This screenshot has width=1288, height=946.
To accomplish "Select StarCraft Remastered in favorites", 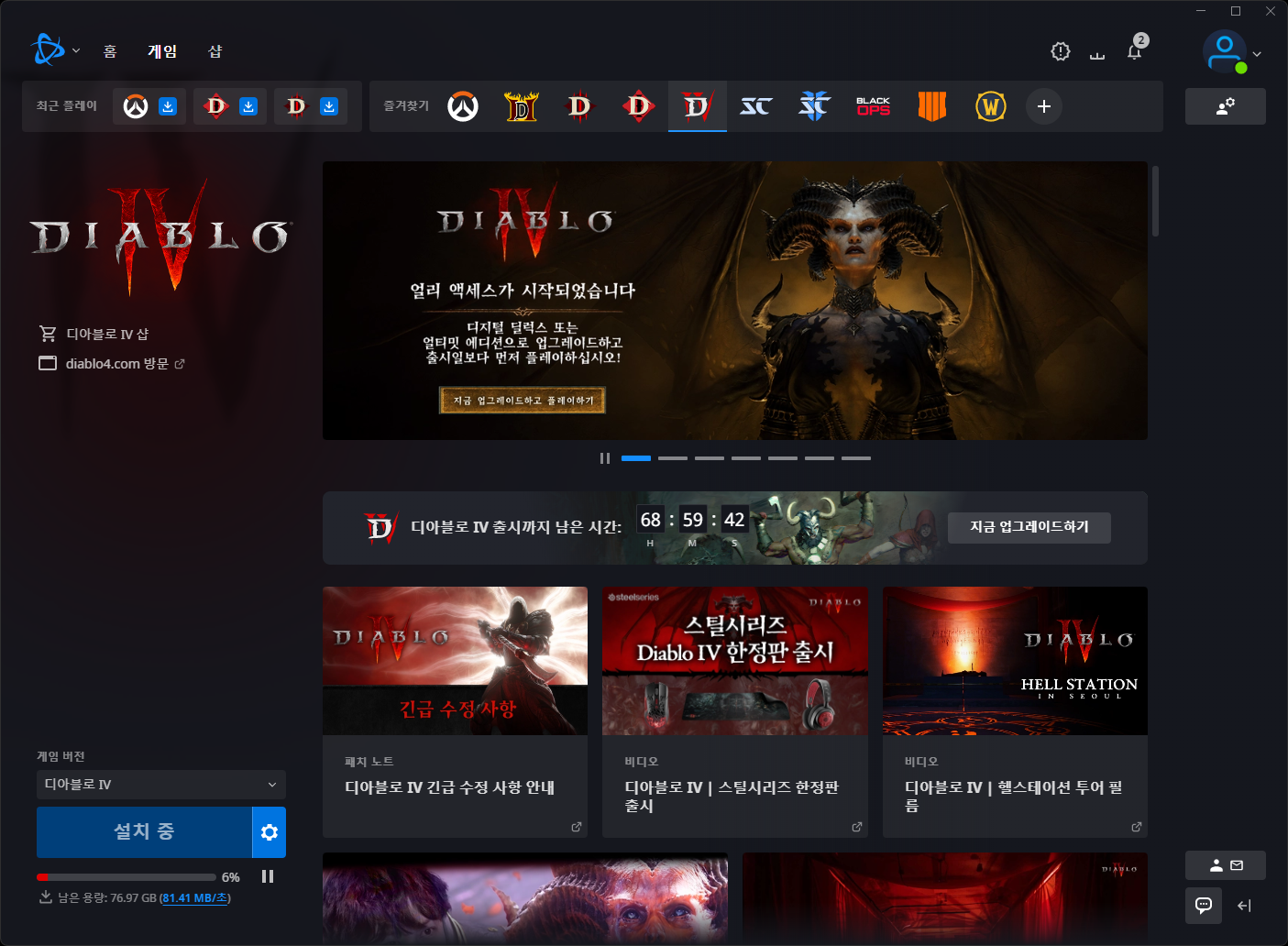I will pos(756,106).
